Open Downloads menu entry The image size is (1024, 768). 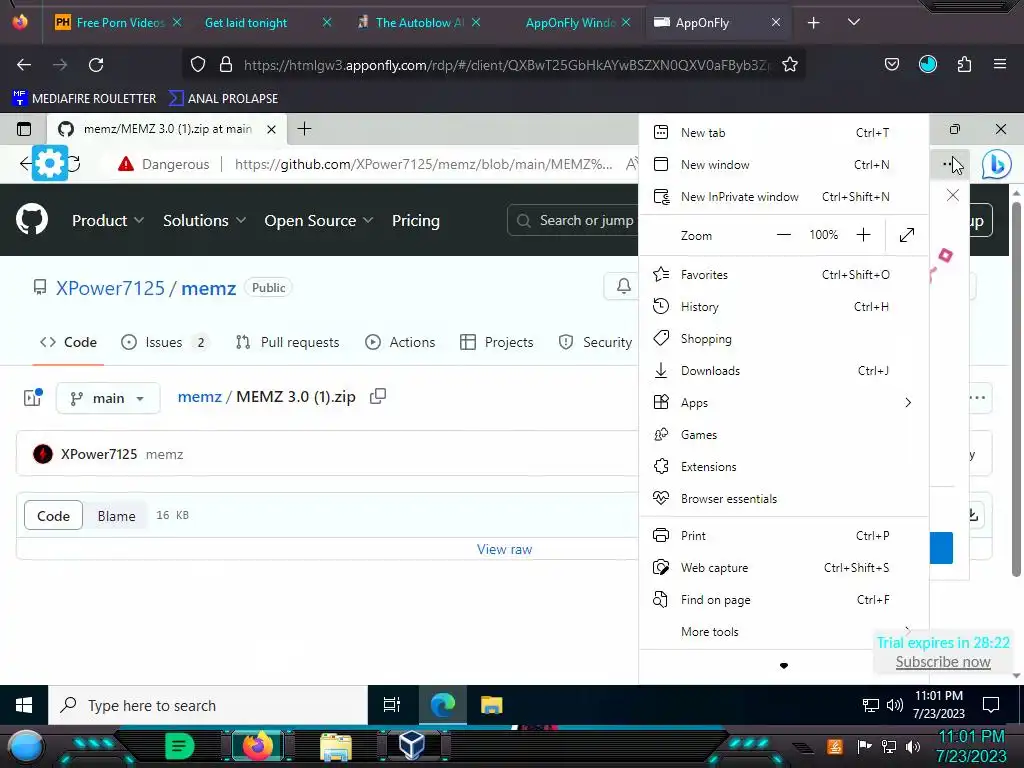(784, 371)
